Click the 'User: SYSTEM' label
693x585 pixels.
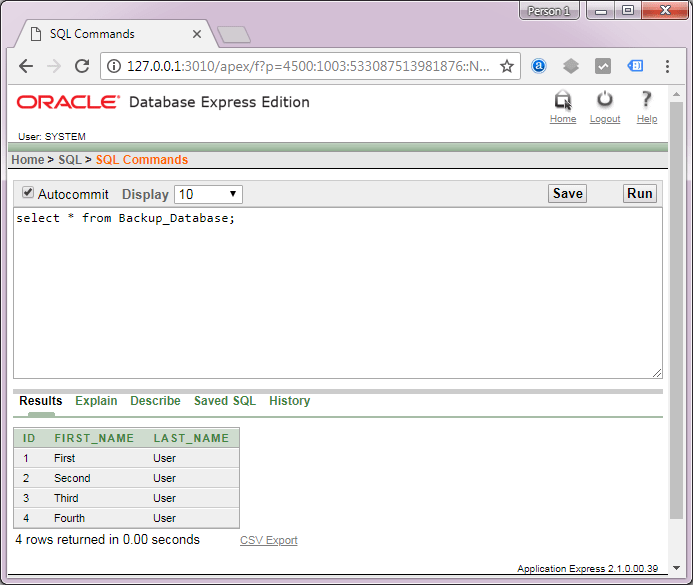(52, 137)
